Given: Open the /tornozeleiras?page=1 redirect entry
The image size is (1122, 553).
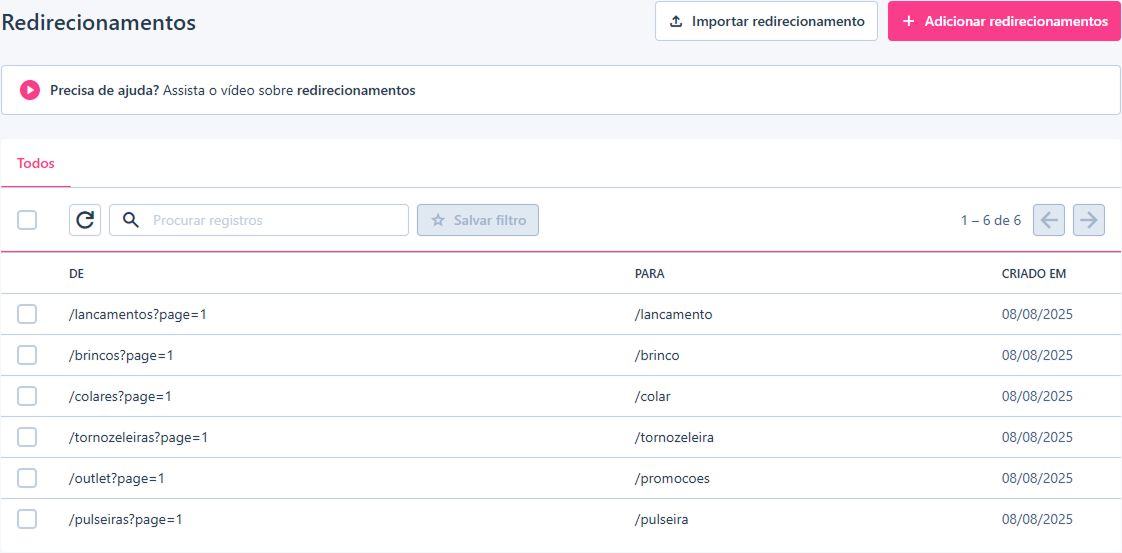Looking at the screenshot, I should pyautogui.click(x=138, y=437).
